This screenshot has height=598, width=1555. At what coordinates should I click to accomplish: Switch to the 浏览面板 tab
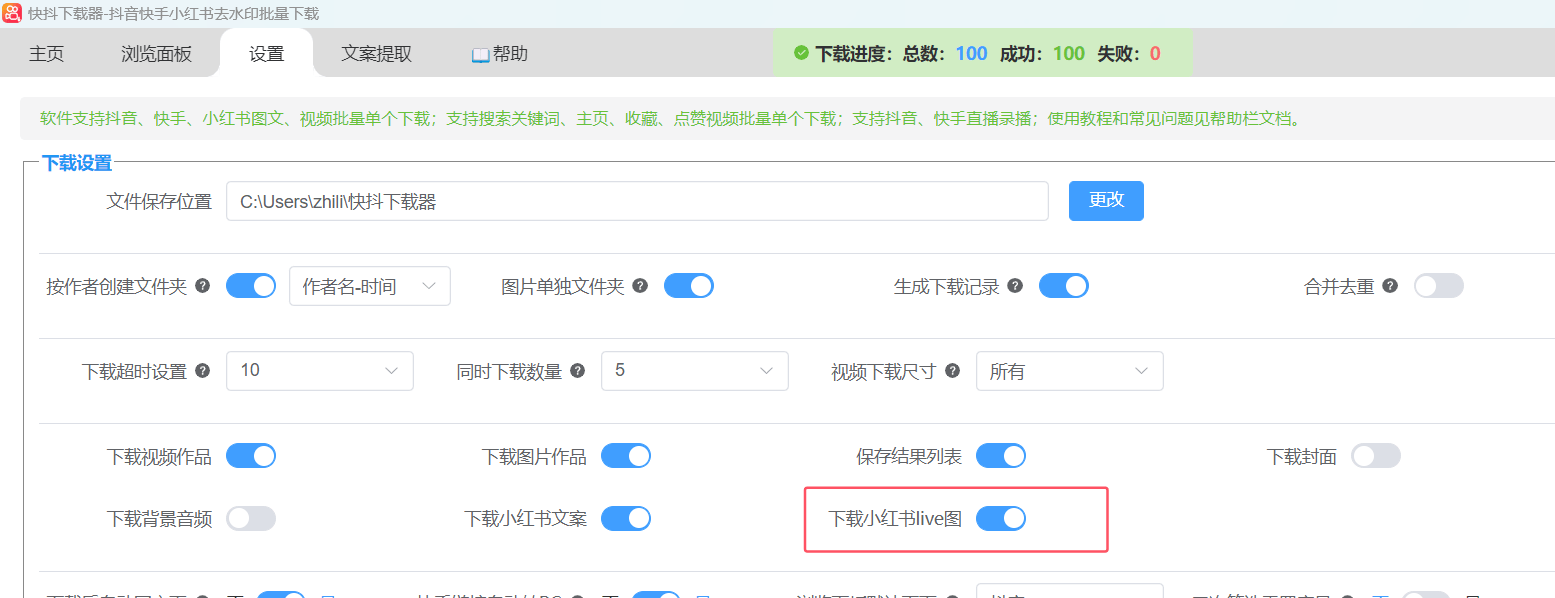156,54
